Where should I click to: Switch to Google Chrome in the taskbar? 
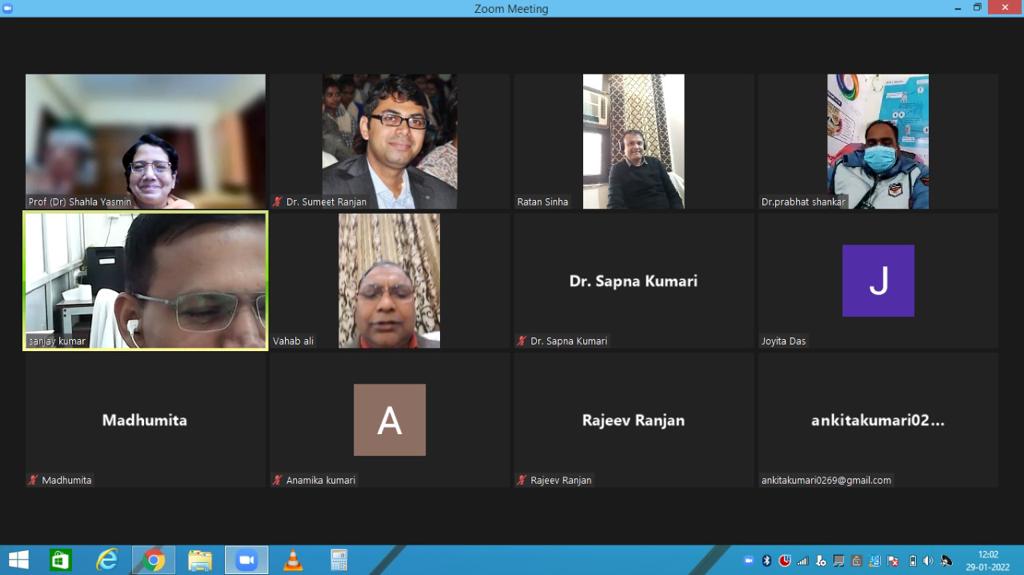(153, 560)
